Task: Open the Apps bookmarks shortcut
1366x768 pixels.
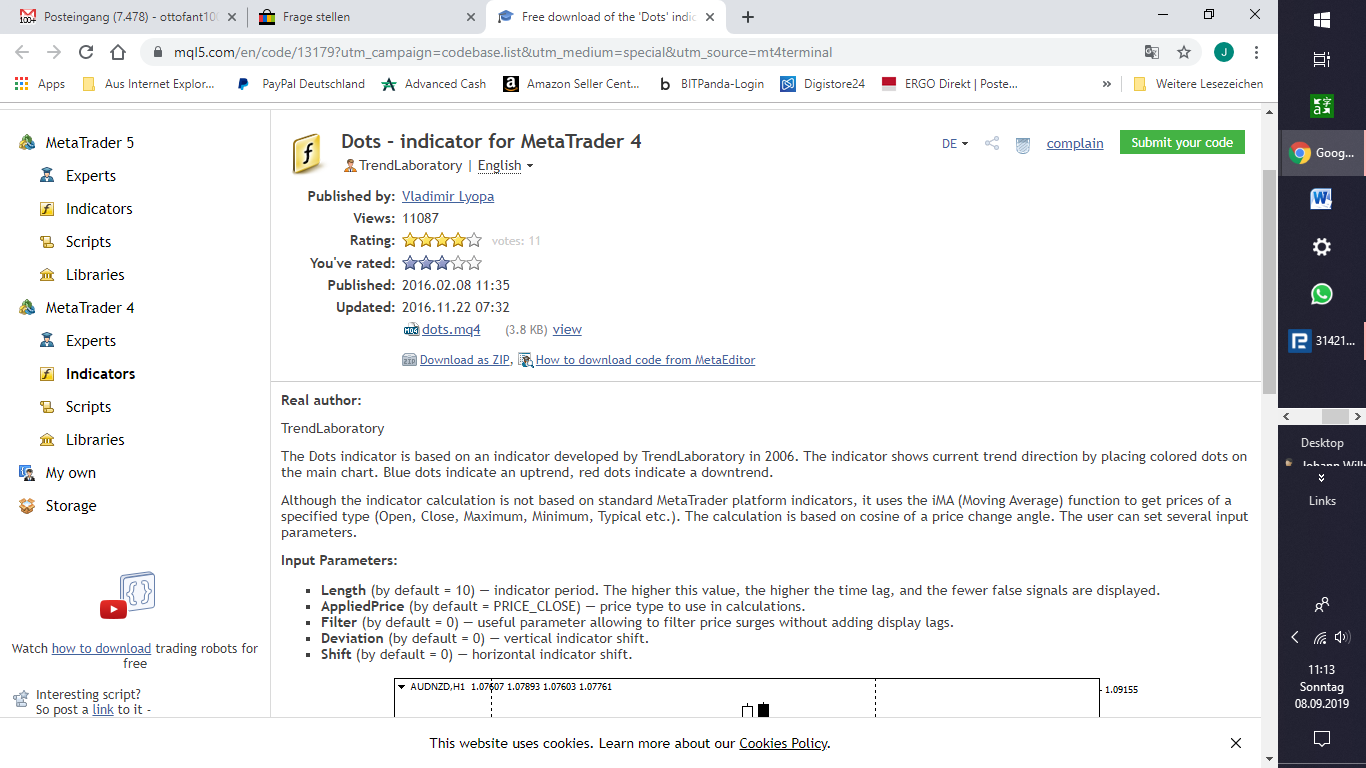Action: click(40, 84)
